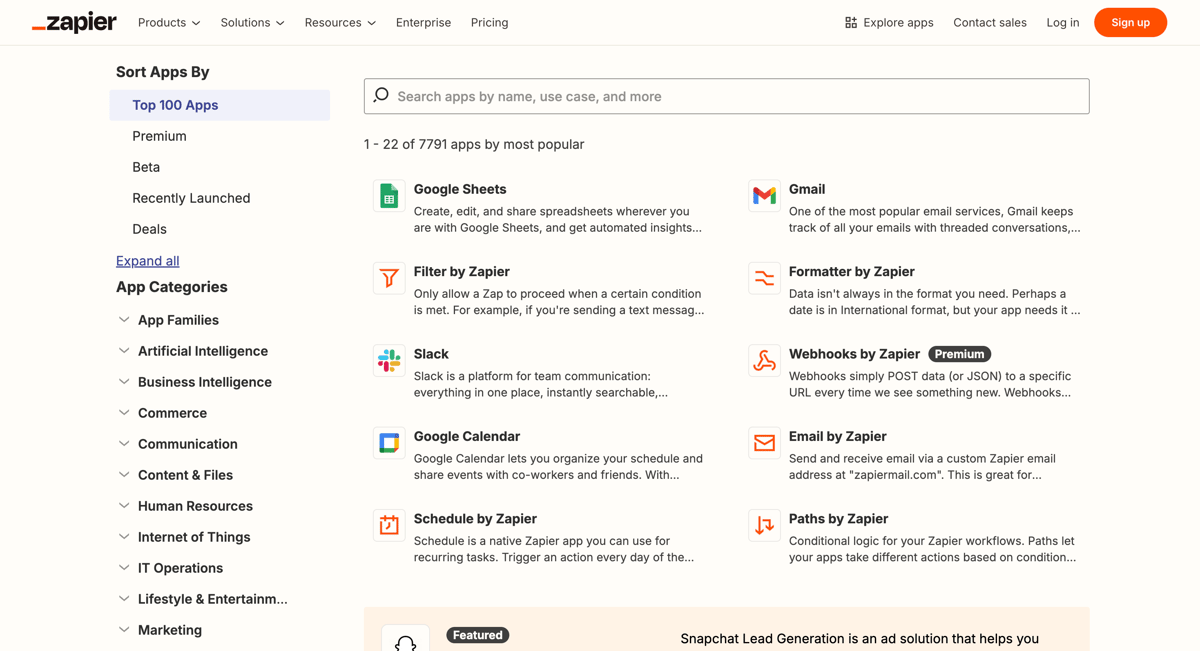Open the Email by Zapier title
The height and width of the screenshot is (651, 1200).
click(838, 436)
